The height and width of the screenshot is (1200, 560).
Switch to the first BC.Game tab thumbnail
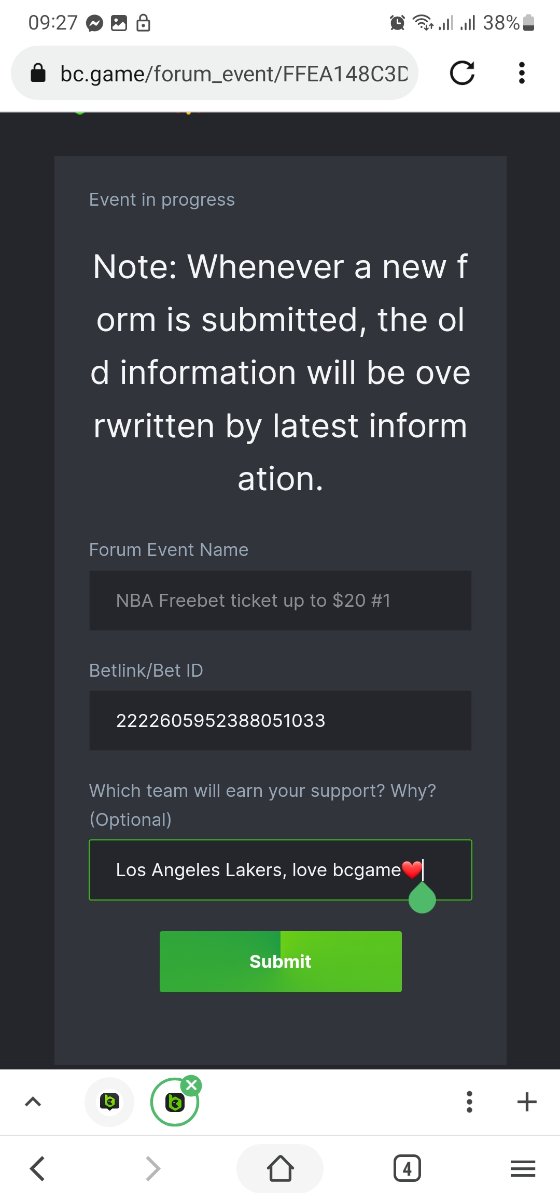tap(110, 1102)
